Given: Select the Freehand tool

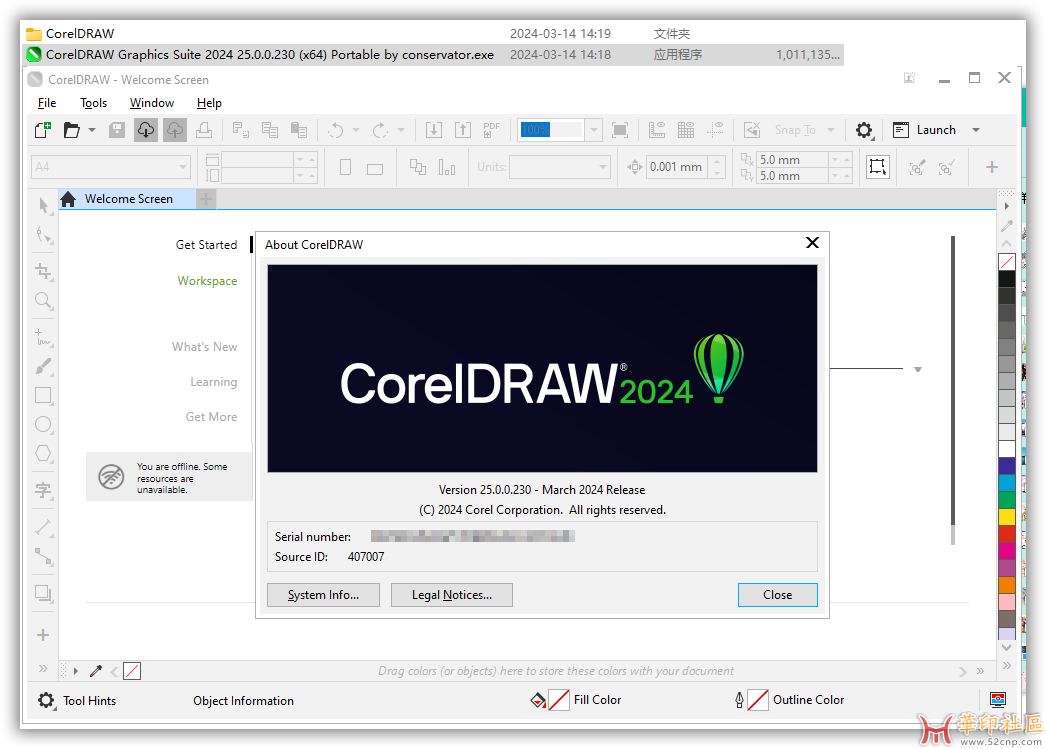Looking at the screenshot, I should (x=43, y=337).
